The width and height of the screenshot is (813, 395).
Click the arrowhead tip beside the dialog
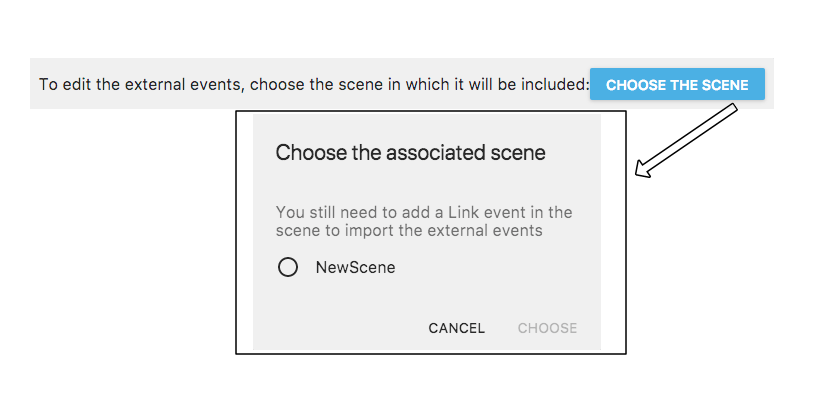[x=640, y=173]
